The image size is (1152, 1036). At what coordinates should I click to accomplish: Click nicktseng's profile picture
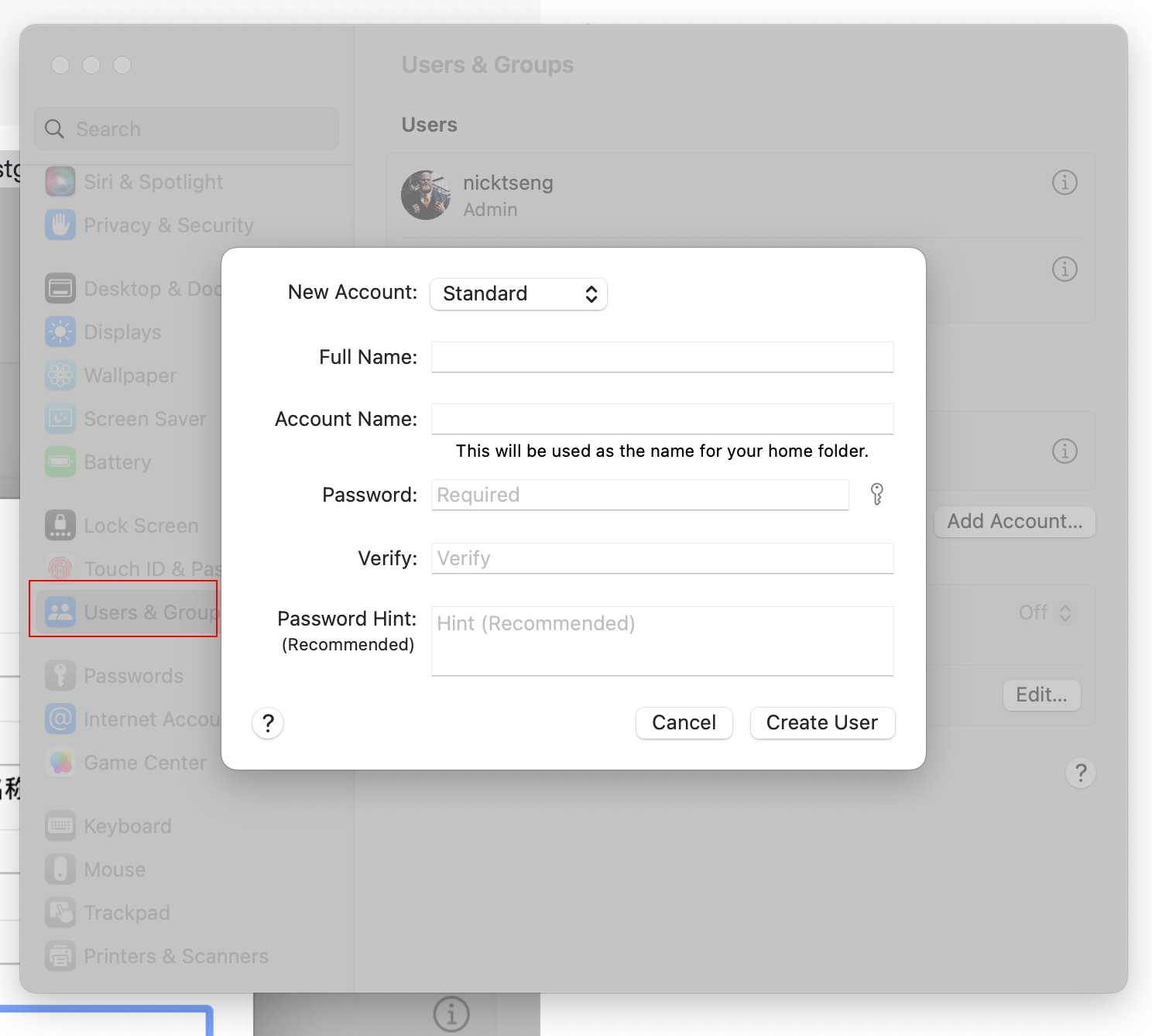click(x=426, y=195)
